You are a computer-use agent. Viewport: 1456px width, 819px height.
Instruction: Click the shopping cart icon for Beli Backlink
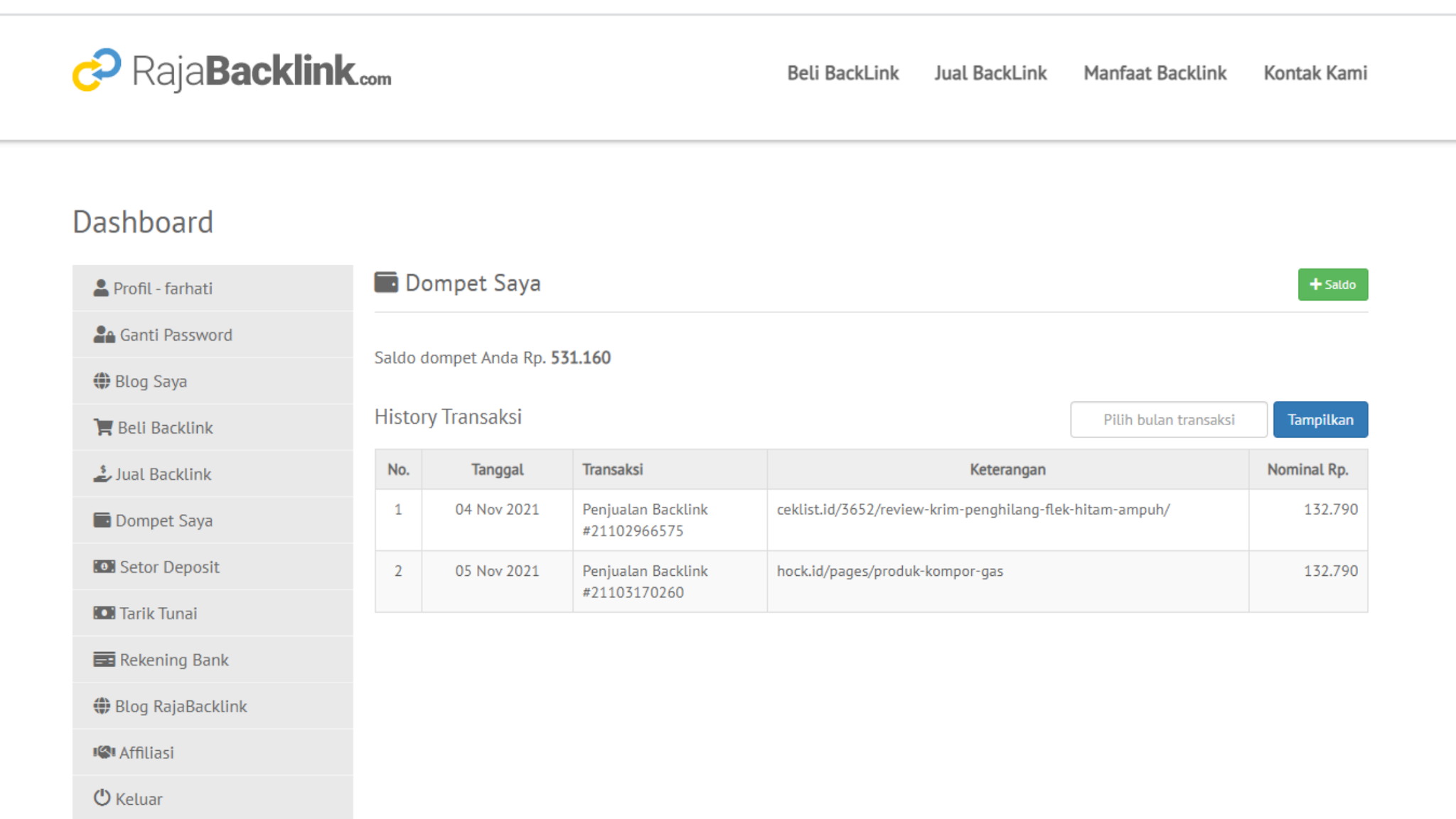pos(103,427)
